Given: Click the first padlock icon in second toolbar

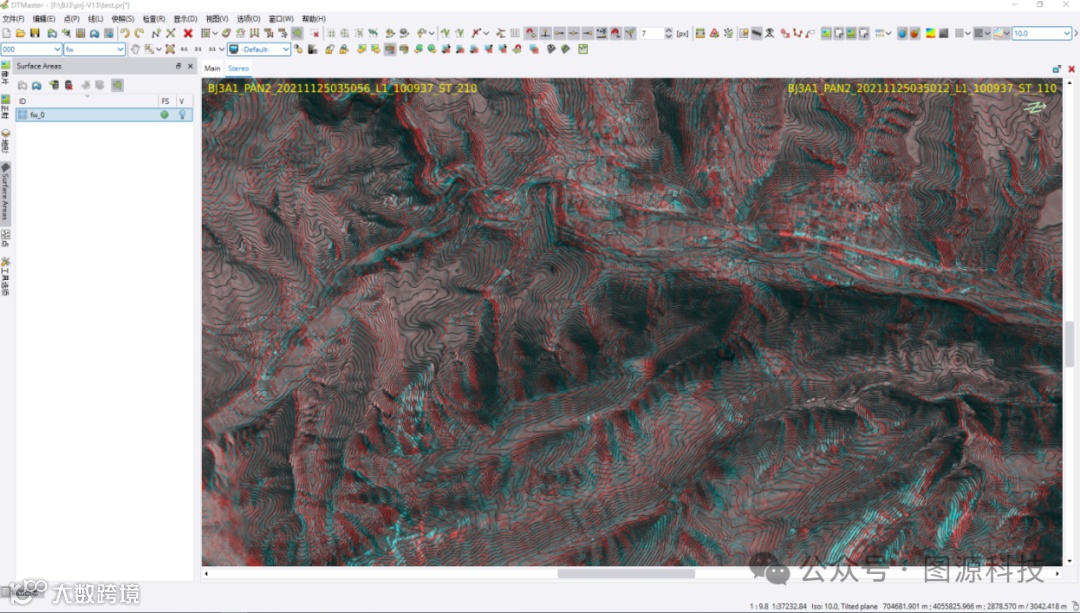Looking at the screenshot, I should 329,50.
